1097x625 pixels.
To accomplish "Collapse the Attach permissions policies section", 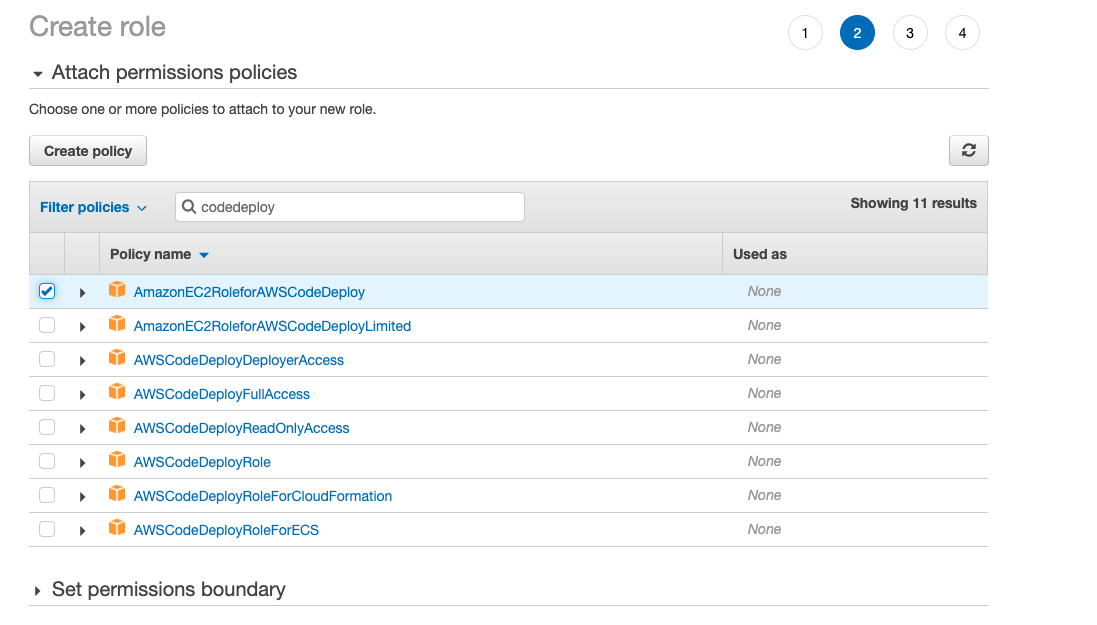I will 38,73.
